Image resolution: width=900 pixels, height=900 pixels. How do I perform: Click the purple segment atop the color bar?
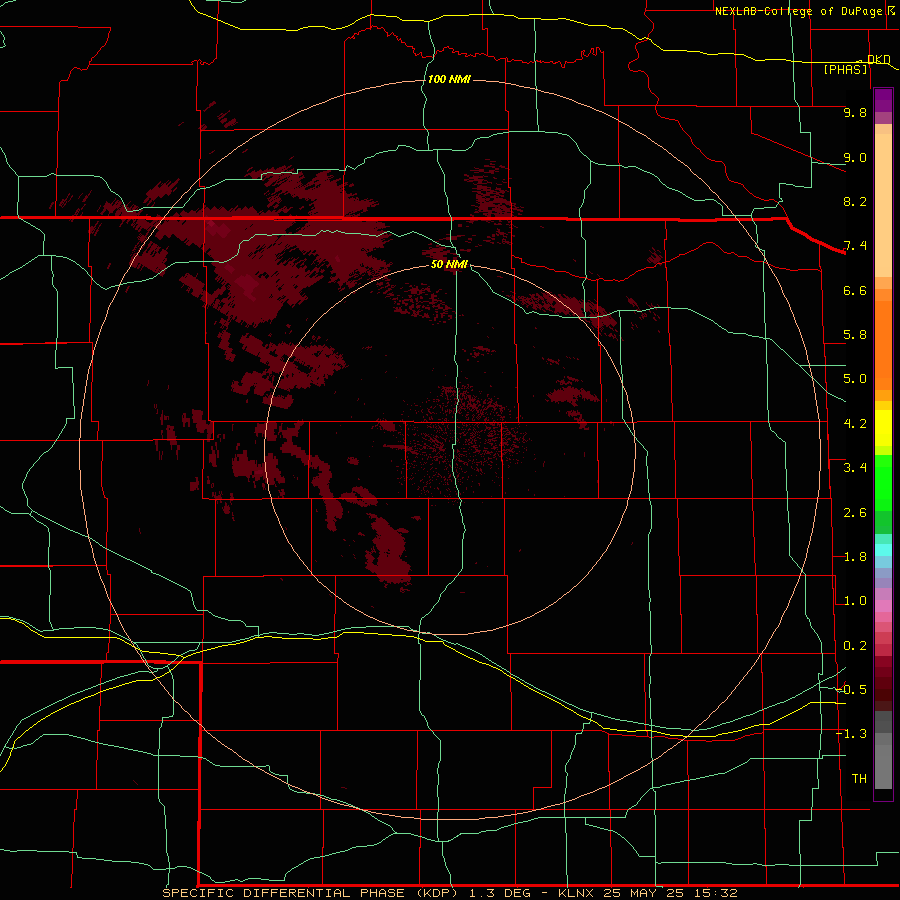[883, 100]
